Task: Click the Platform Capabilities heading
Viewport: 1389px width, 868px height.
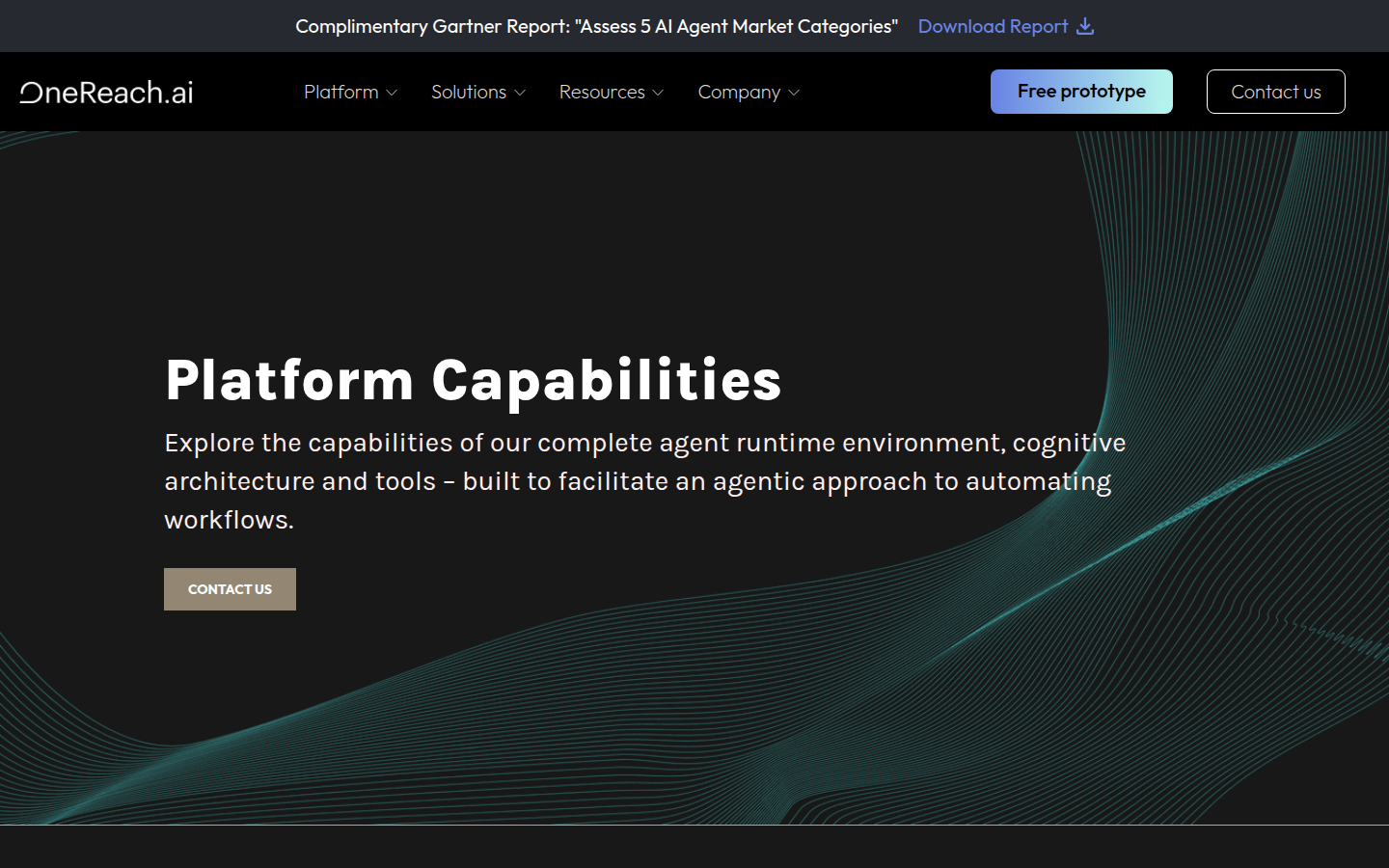Action: 473,380
